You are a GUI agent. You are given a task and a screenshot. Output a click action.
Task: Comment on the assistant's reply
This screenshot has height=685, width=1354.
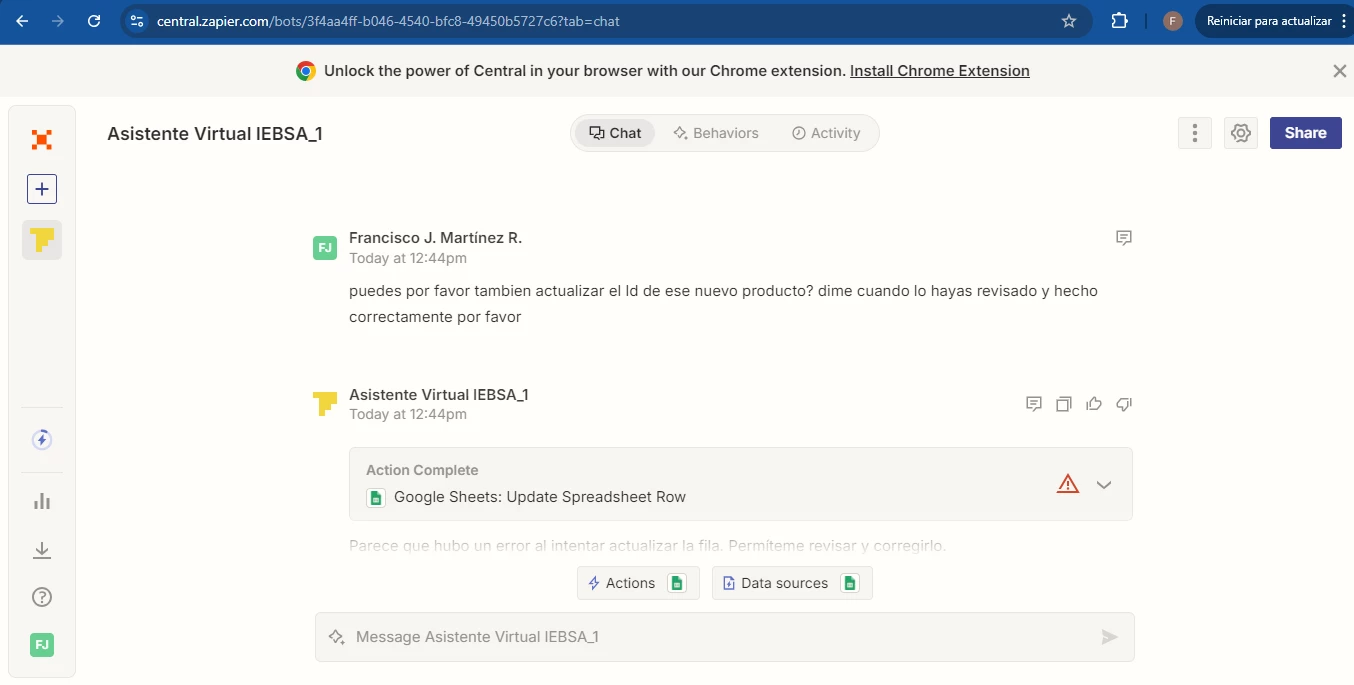pyautogui.click(x=1034, y=404)
